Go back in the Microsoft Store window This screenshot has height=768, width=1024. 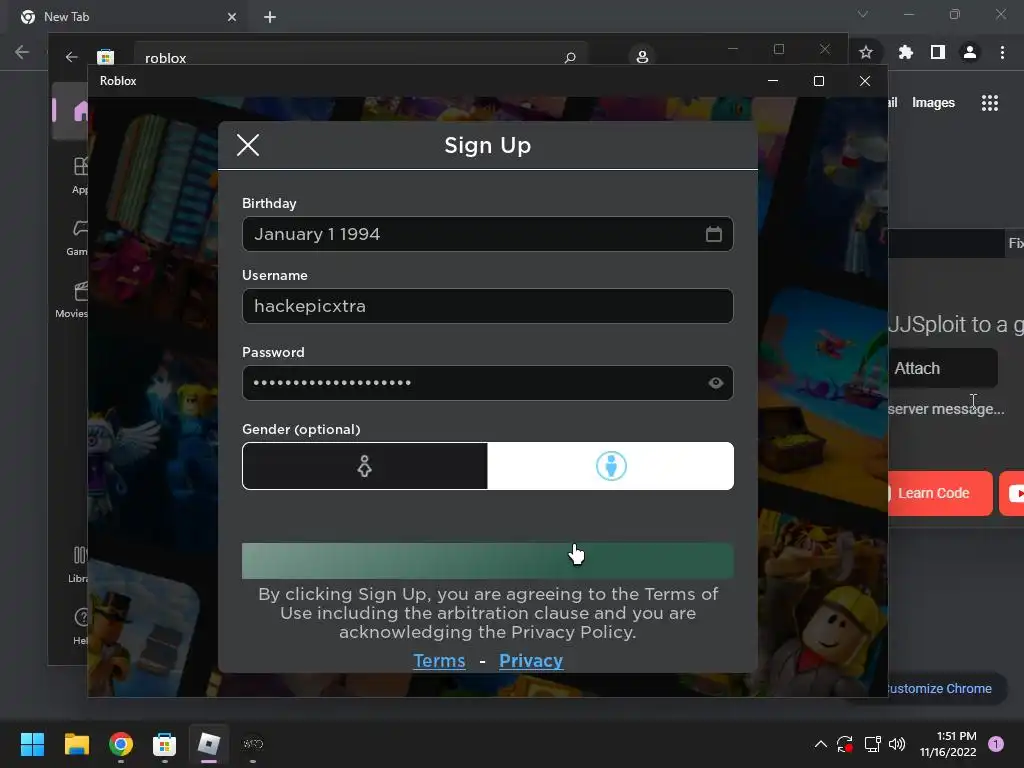pos(72,57)
